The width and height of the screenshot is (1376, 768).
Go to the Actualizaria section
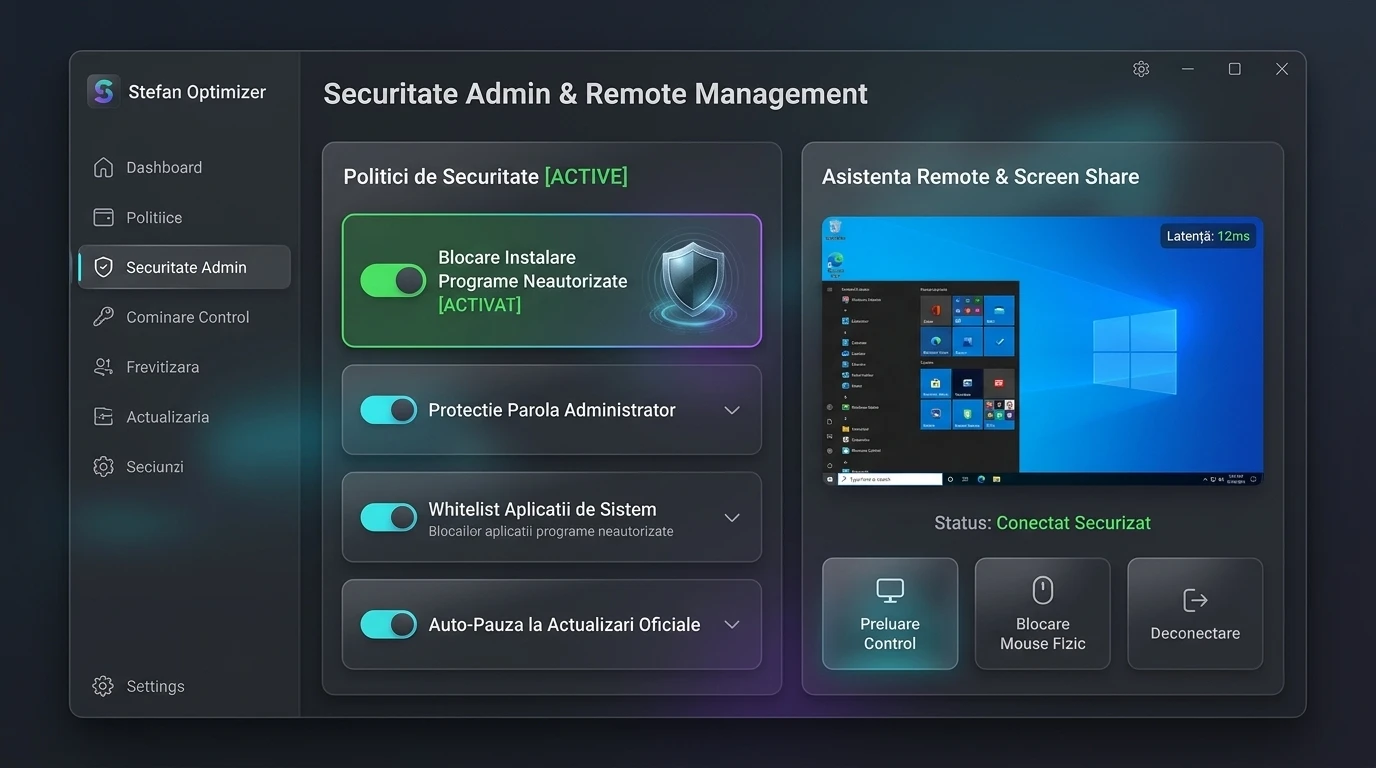(184, 417)
